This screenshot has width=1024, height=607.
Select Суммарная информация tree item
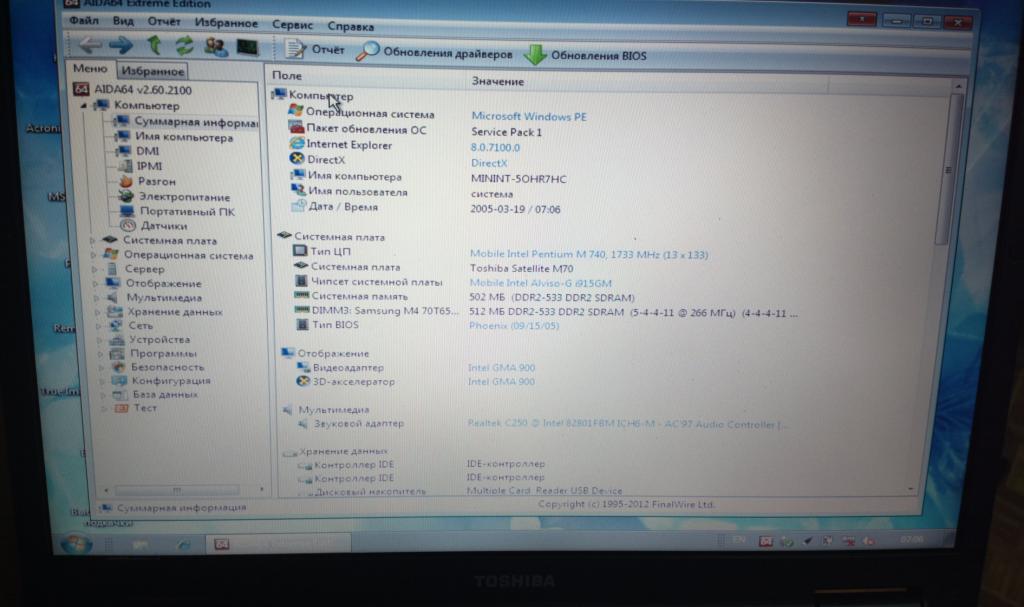[x=185, y=122]
